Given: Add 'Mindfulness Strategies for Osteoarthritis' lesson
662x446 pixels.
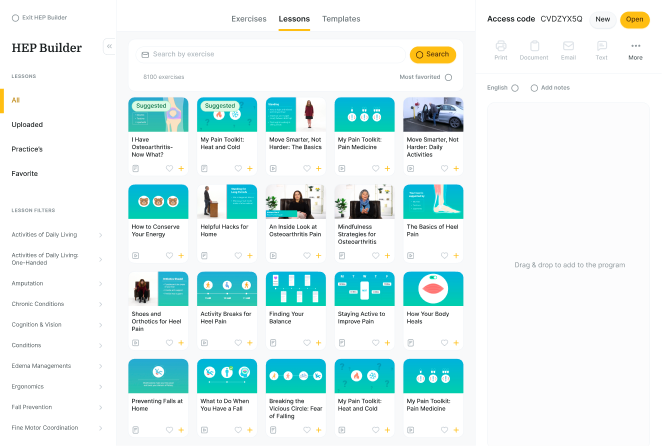Looking at the screenshot, I should pyautogui.click(x=388, y=256).
